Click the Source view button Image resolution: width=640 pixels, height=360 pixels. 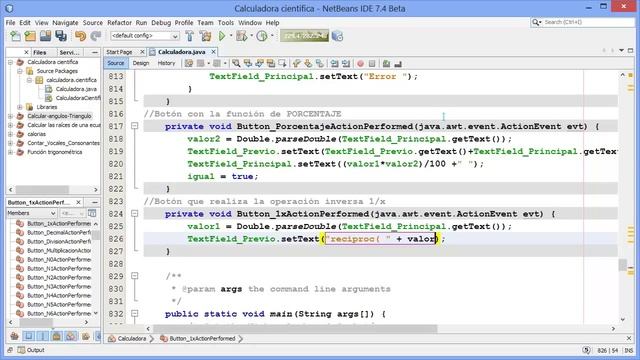[116, 63]
